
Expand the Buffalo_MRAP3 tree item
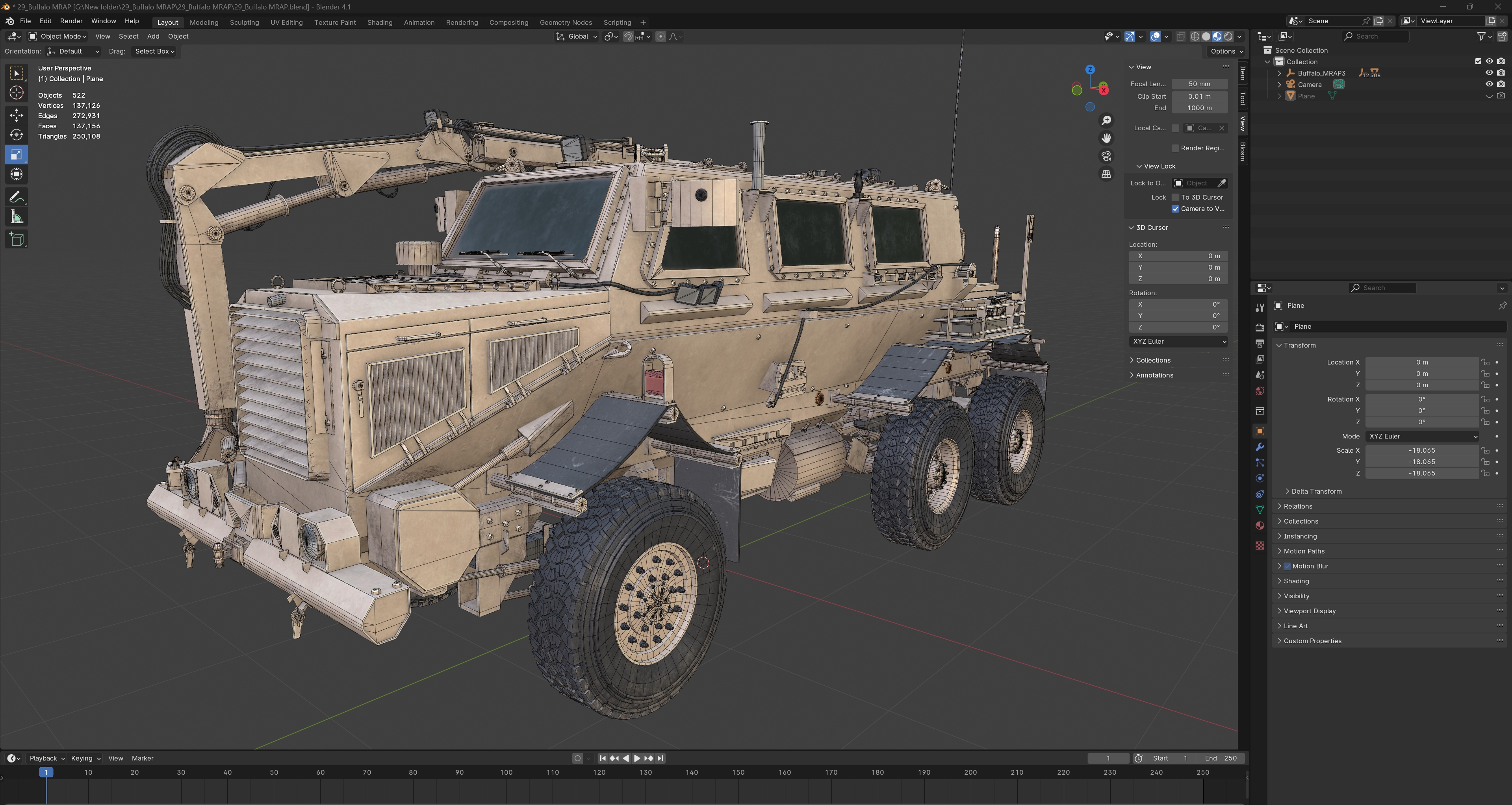[x=1280, y=73]
